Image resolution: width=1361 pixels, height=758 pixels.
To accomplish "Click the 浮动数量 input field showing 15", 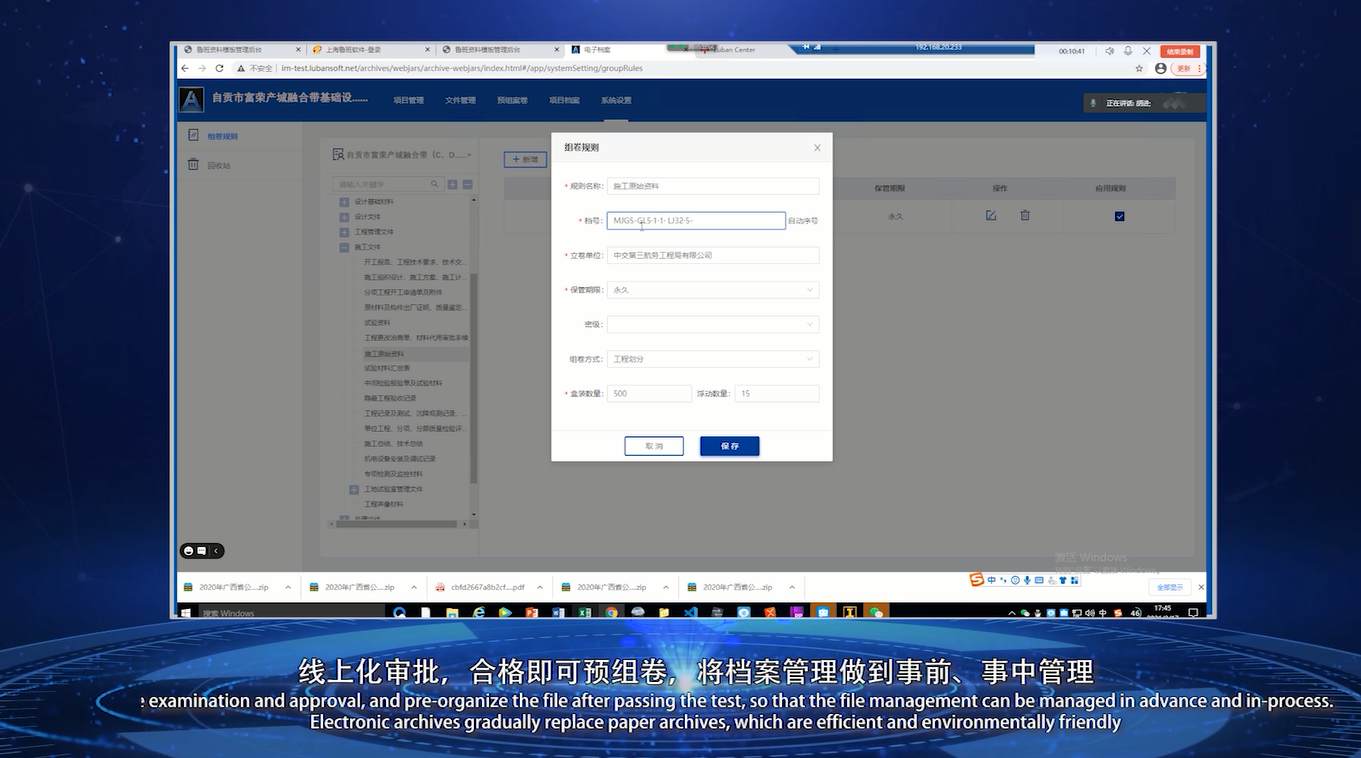I will pos(777,394).
